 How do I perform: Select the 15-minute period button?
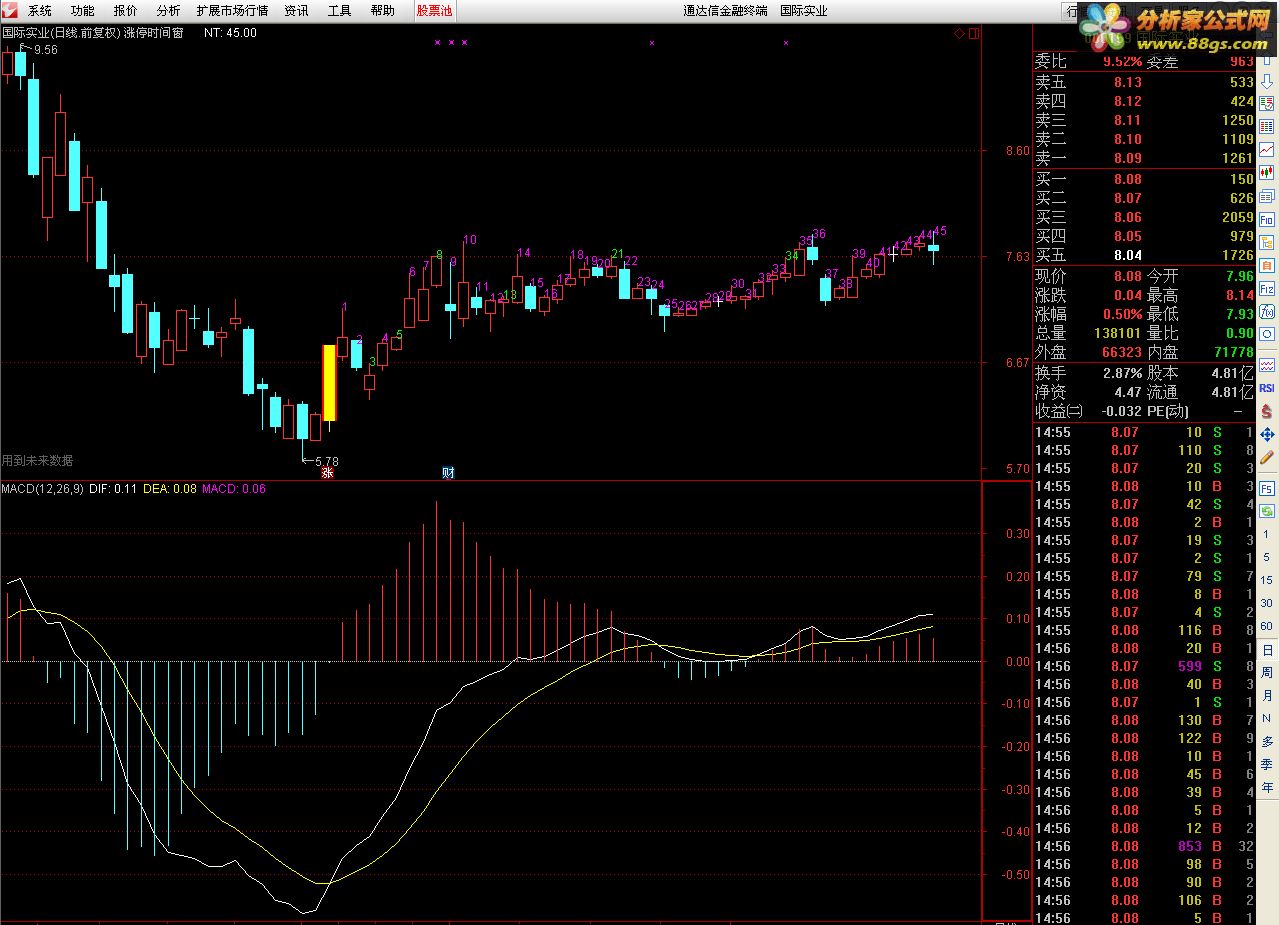pyautogui.click(x=1267, y=580)
